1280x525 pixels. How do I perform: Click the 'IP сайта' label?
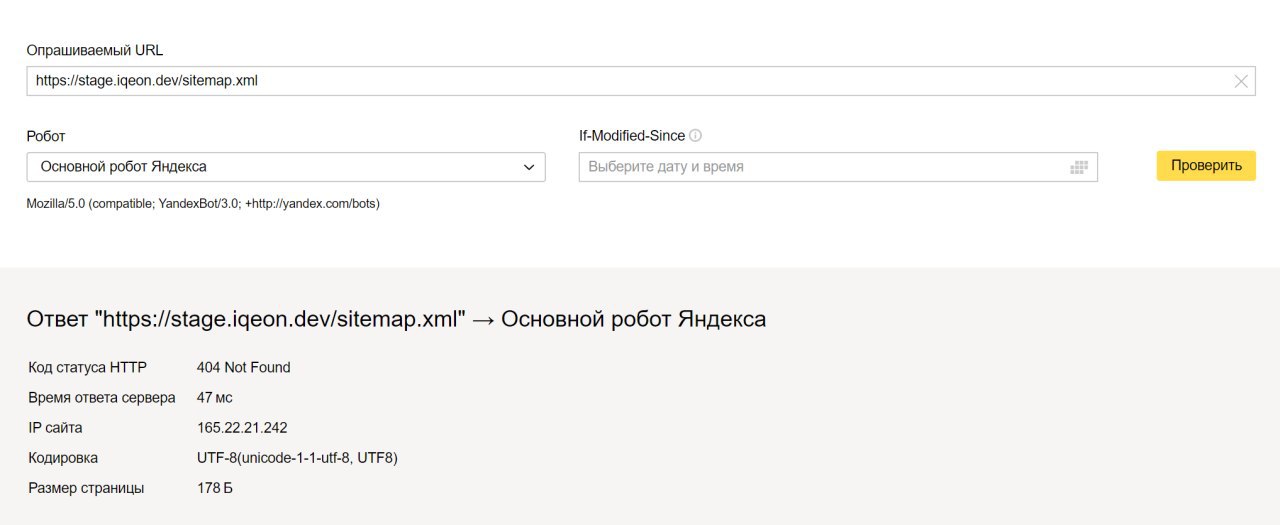click(56, 428)
